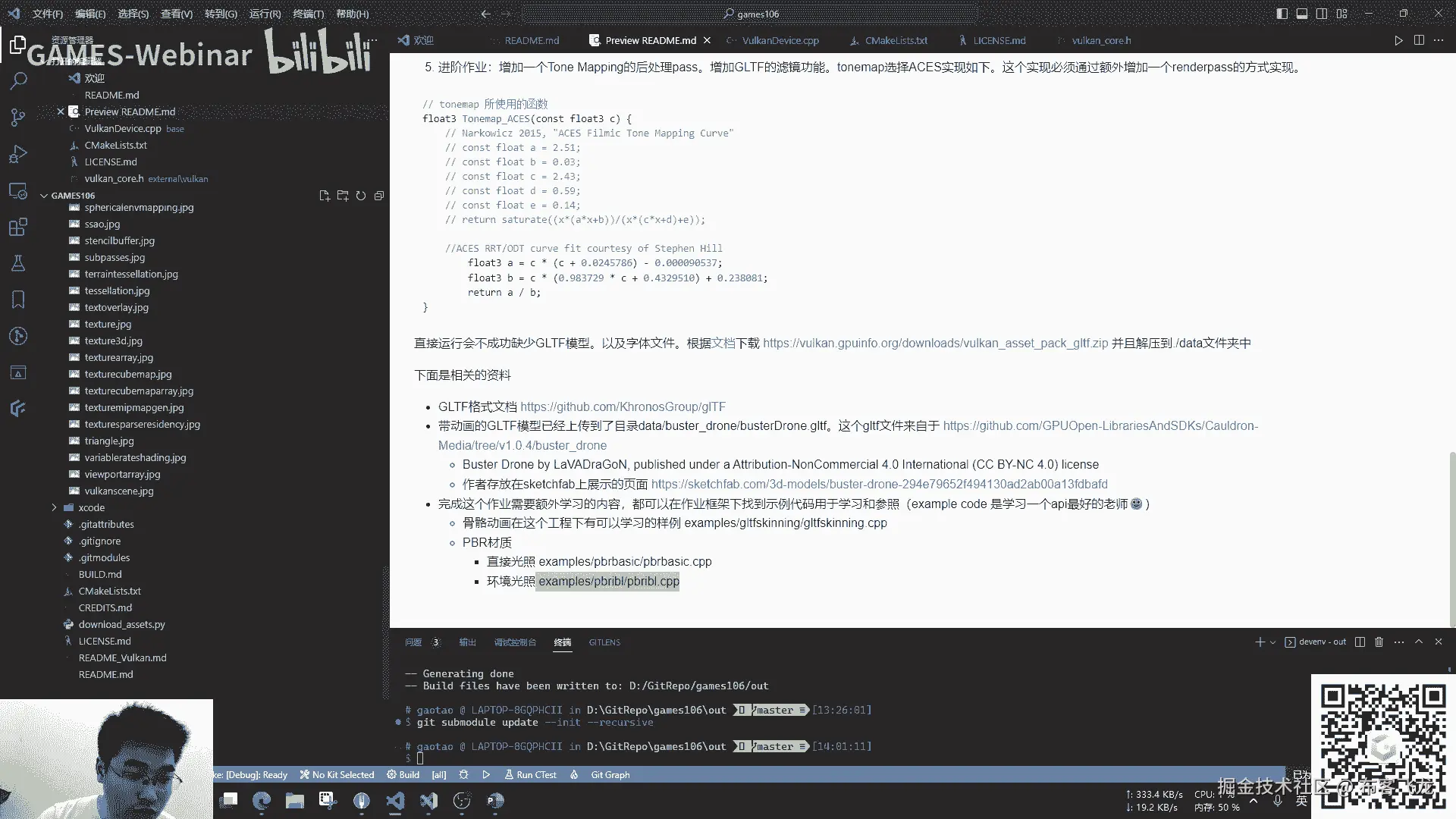Image resolution: width=1456 pixels, height=819 pixels.
Task: Toggle primary sidebar visibility in title bar
Action: click(1282, 14)
